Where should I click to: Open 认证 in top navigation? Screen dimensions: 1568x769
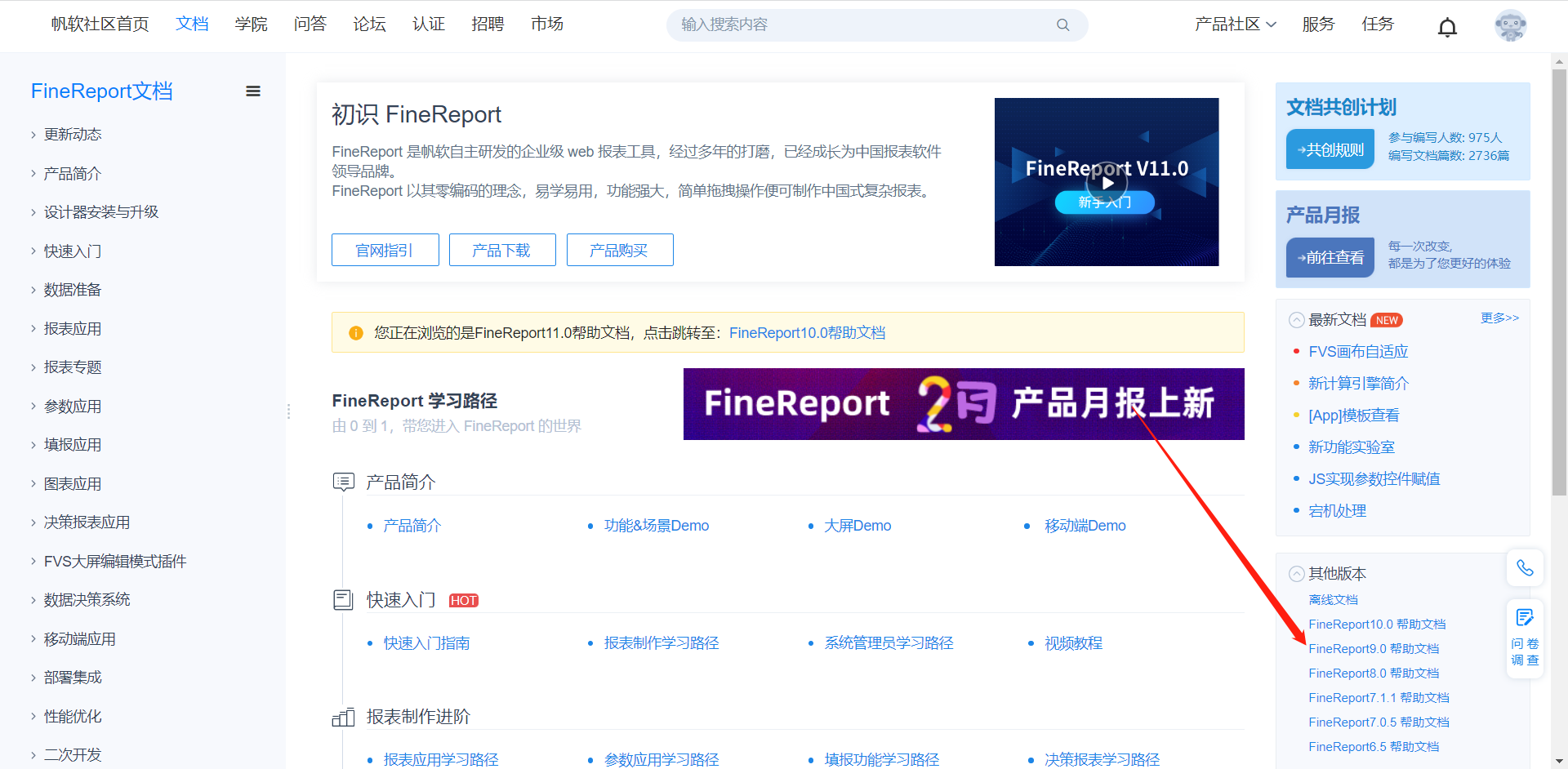429,24
